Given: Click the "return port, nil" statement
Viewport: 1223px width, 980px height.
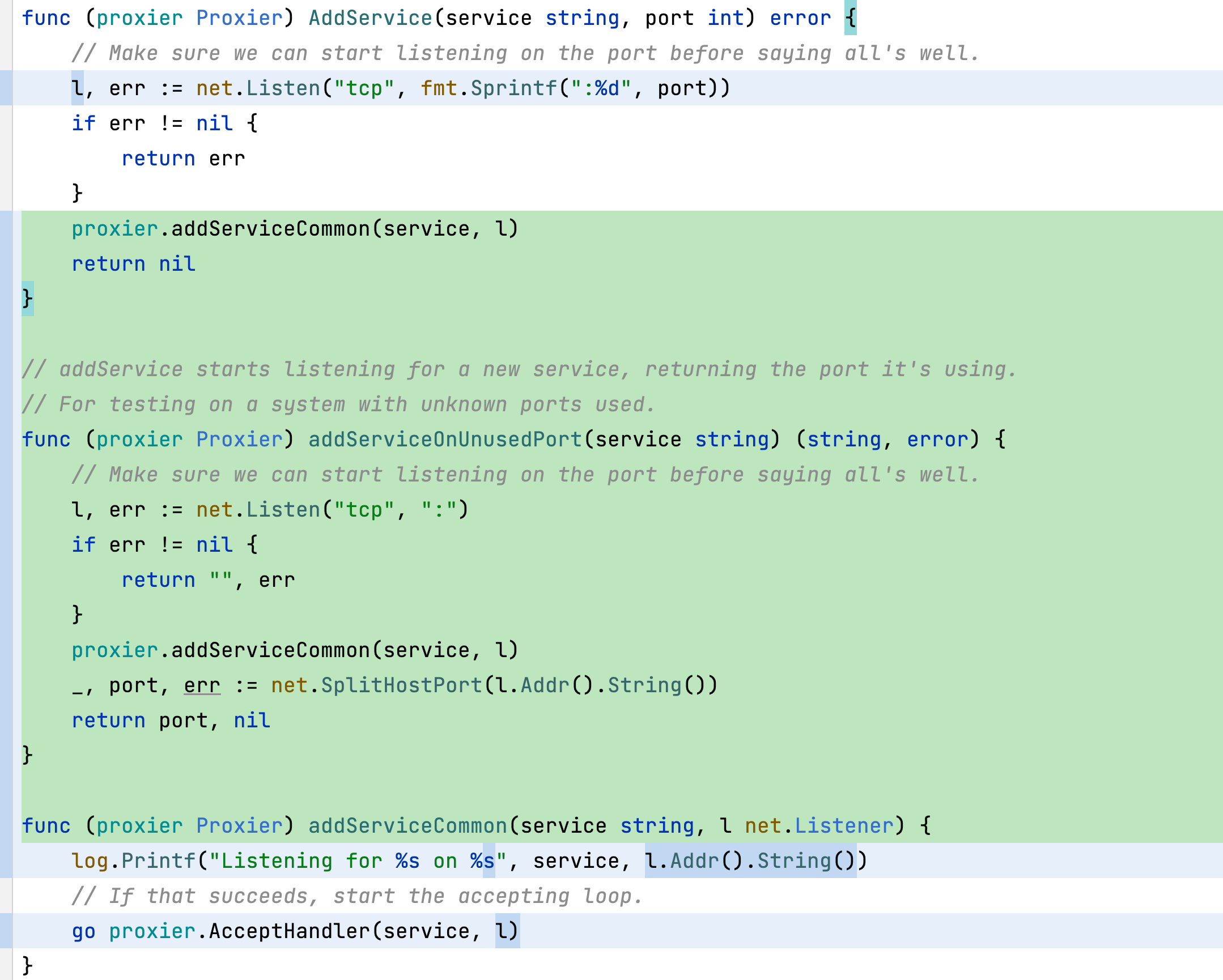Looking at the screenshot, I should click(x=170, y=721).
